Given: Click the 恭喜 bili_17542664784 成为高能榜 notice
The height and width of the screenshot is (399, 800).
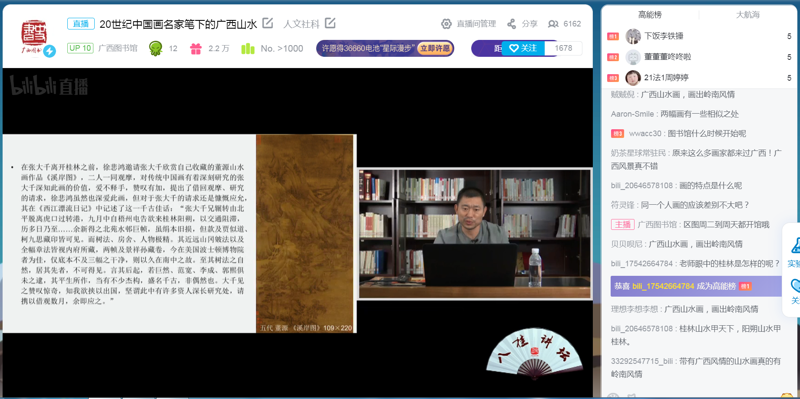Looking at the screenshot, I should point(696,286).
